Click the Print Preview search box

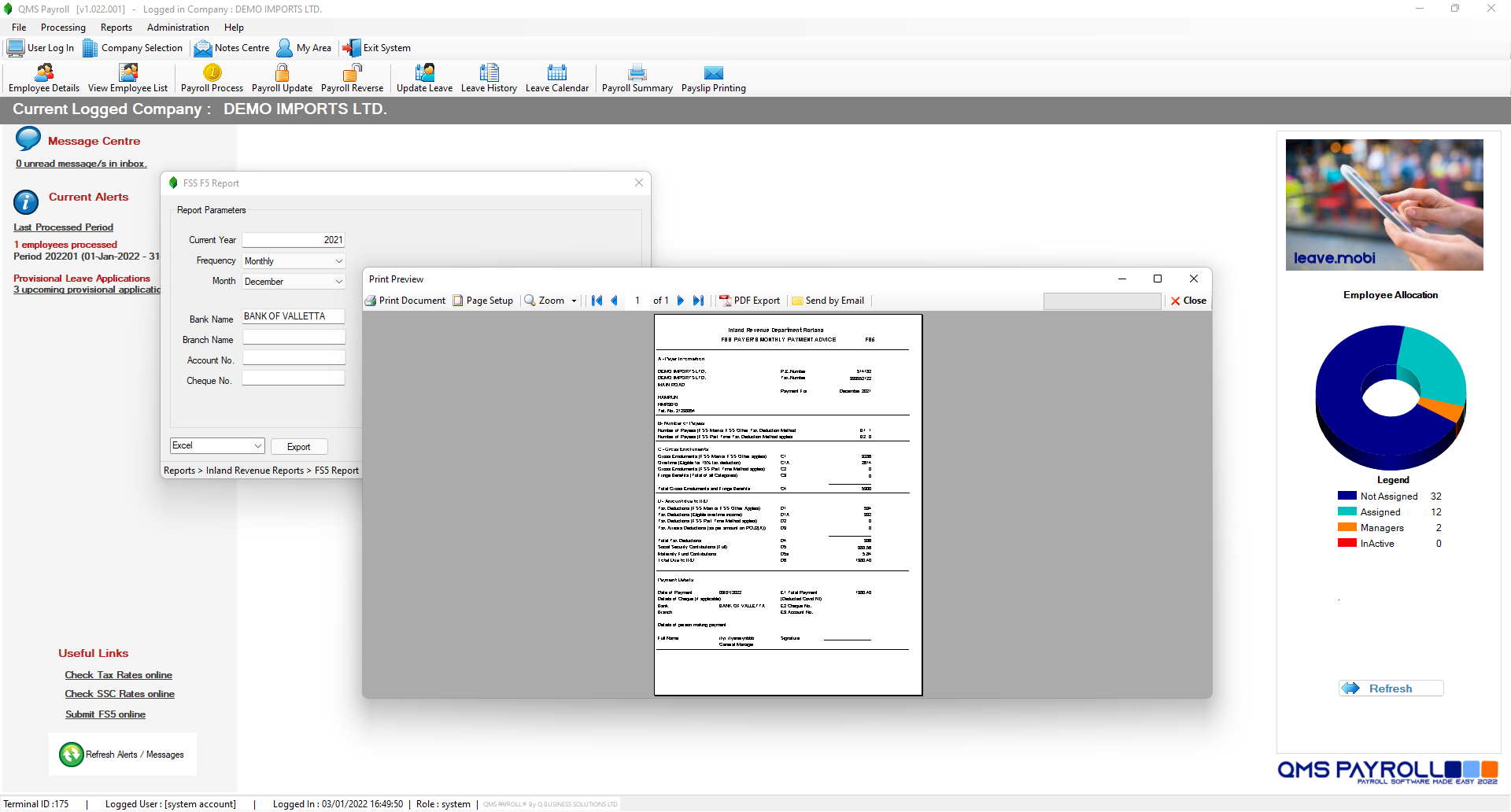1102,301
